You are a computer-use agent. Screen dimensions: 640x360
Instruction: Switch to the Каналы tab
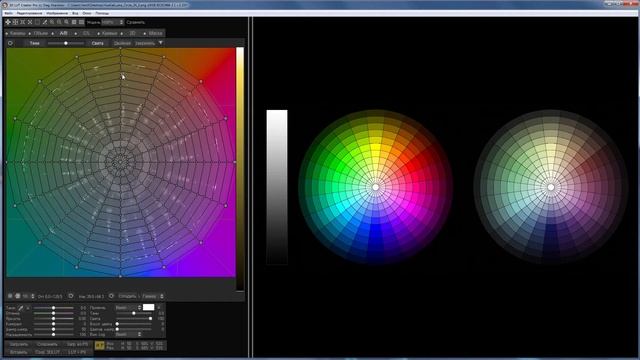(18, 33)
